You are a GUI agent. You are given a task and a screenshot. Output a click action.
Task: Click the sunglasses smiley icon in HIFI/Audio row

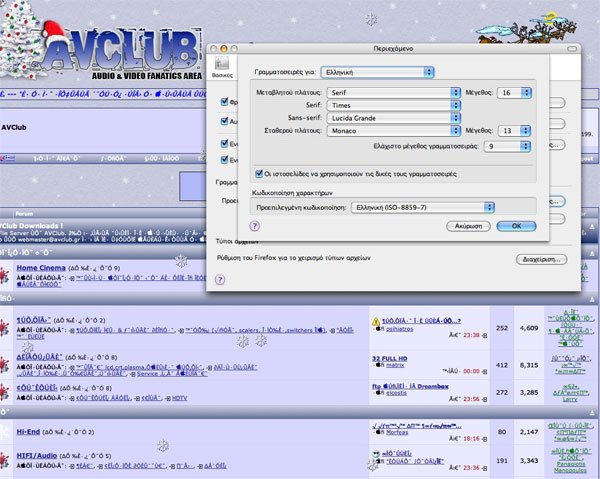376,454
